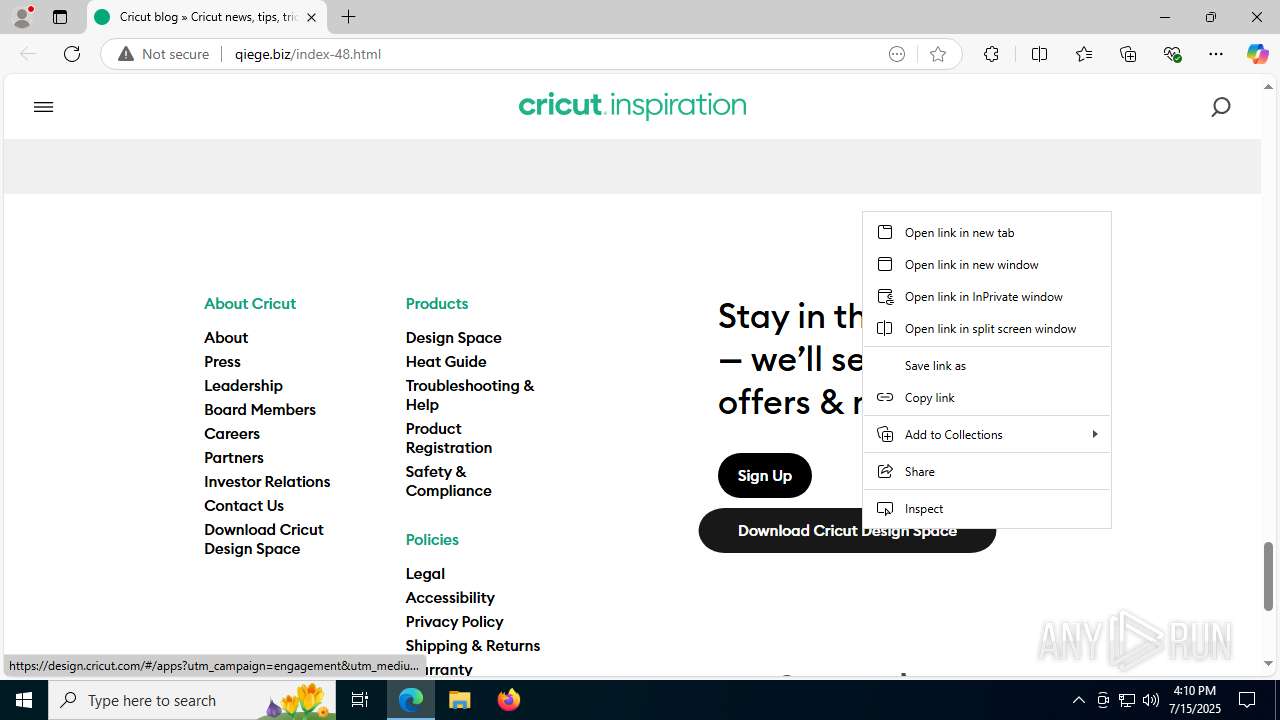Screen dimensions: 1280x720
Task: Click the reader face icon in the address bar
Action: (897, 54)
